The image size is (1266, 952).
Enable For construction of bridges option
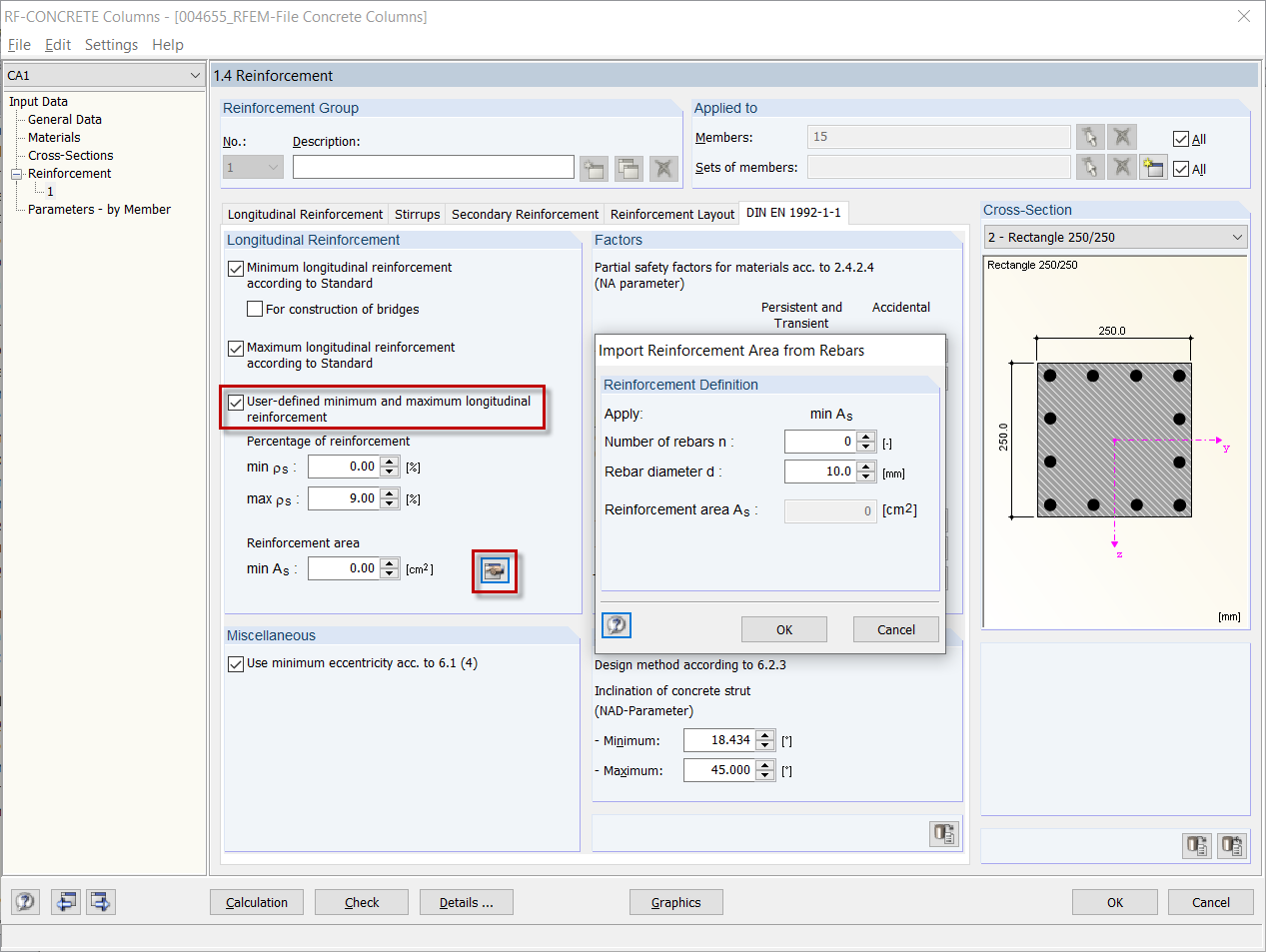(x=255, y=309)
